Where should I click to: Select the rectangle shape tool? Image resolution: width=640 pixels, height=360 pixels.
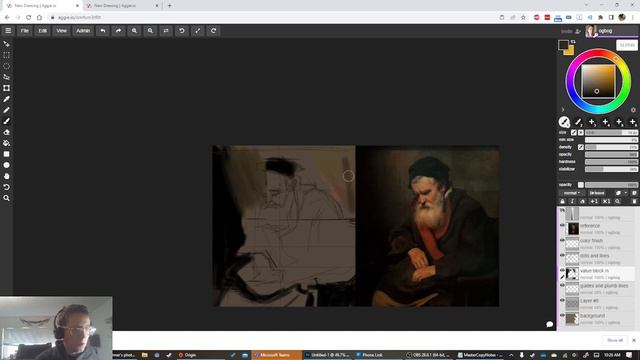(7, 154)
